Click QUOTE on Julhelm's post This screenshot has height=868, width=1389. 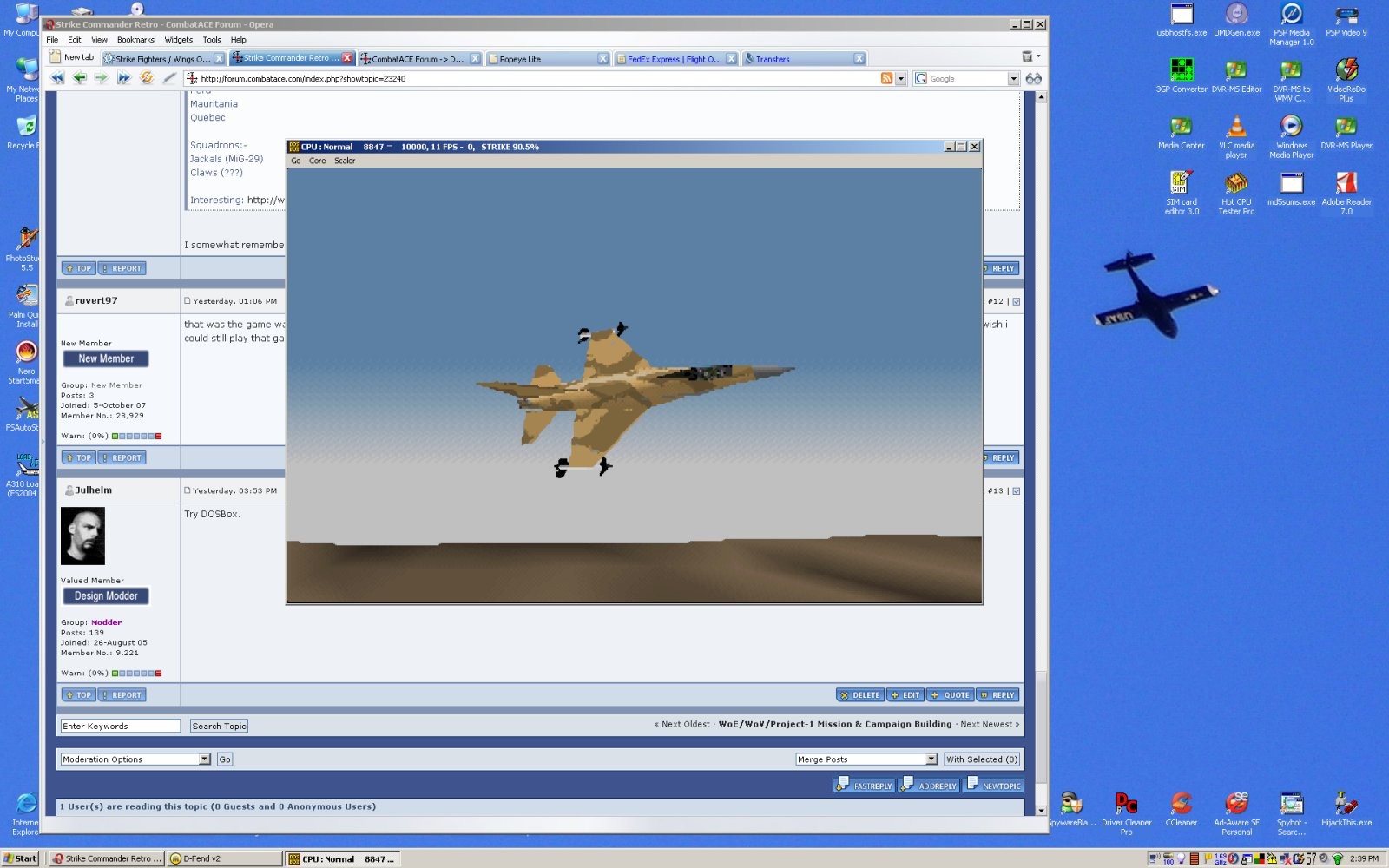pos(950,695)
